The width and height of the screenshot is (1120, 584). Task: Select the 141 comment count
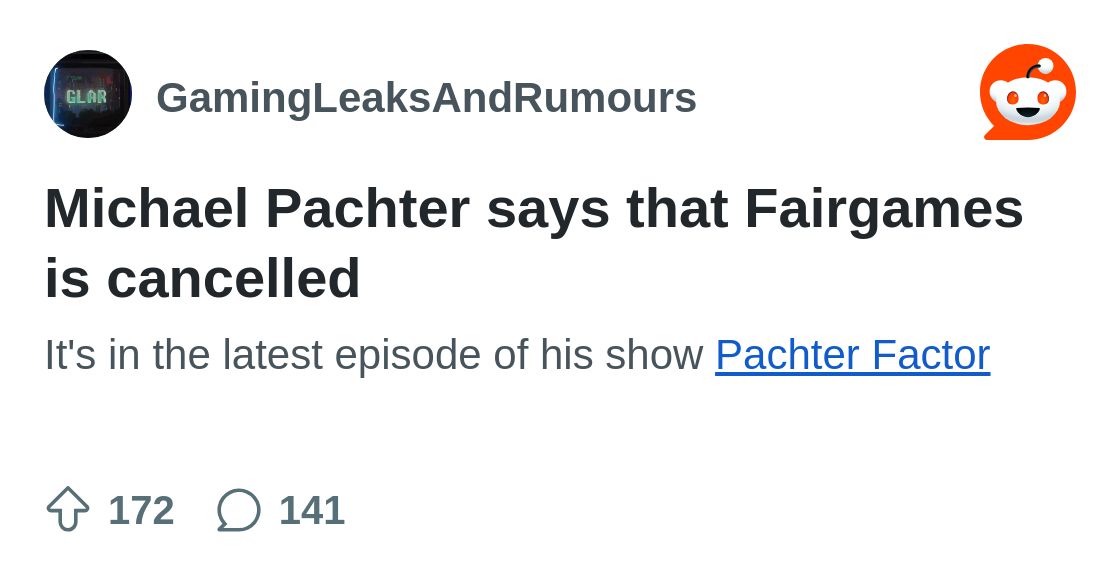point(312,510)
